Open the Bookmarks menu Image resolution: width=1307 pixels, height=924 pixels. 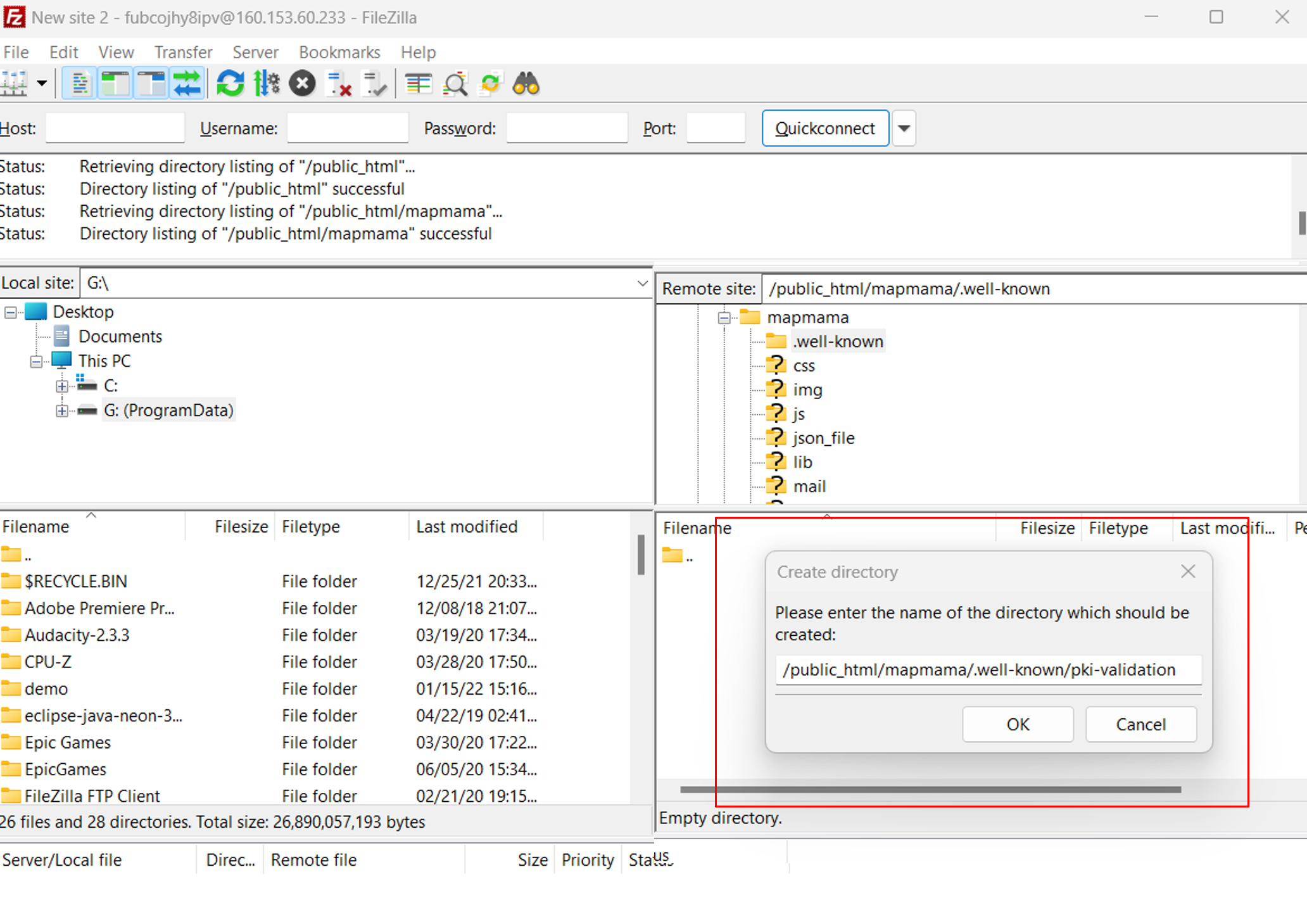coord(339,52)
